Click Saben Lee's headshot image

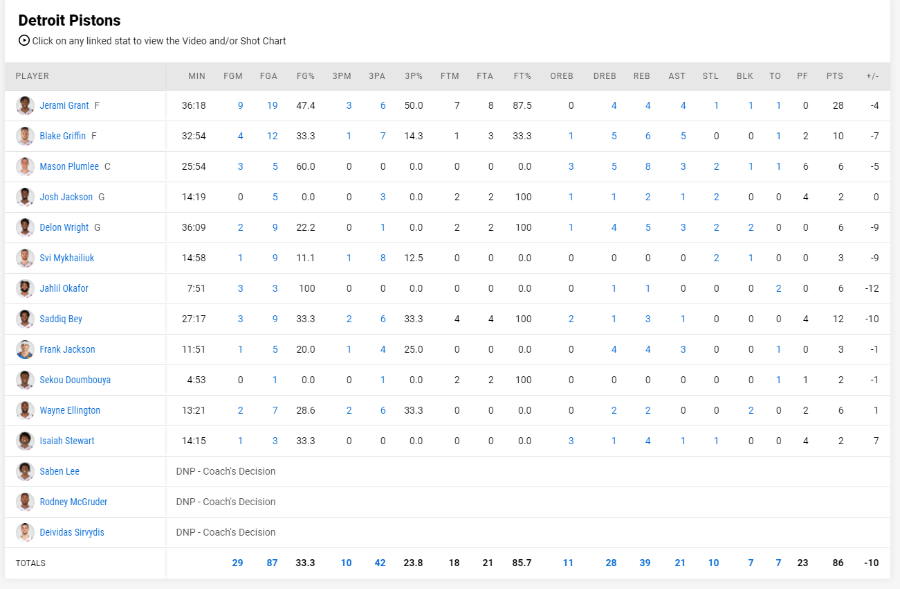pyautogui.click(x=25, y=471)
